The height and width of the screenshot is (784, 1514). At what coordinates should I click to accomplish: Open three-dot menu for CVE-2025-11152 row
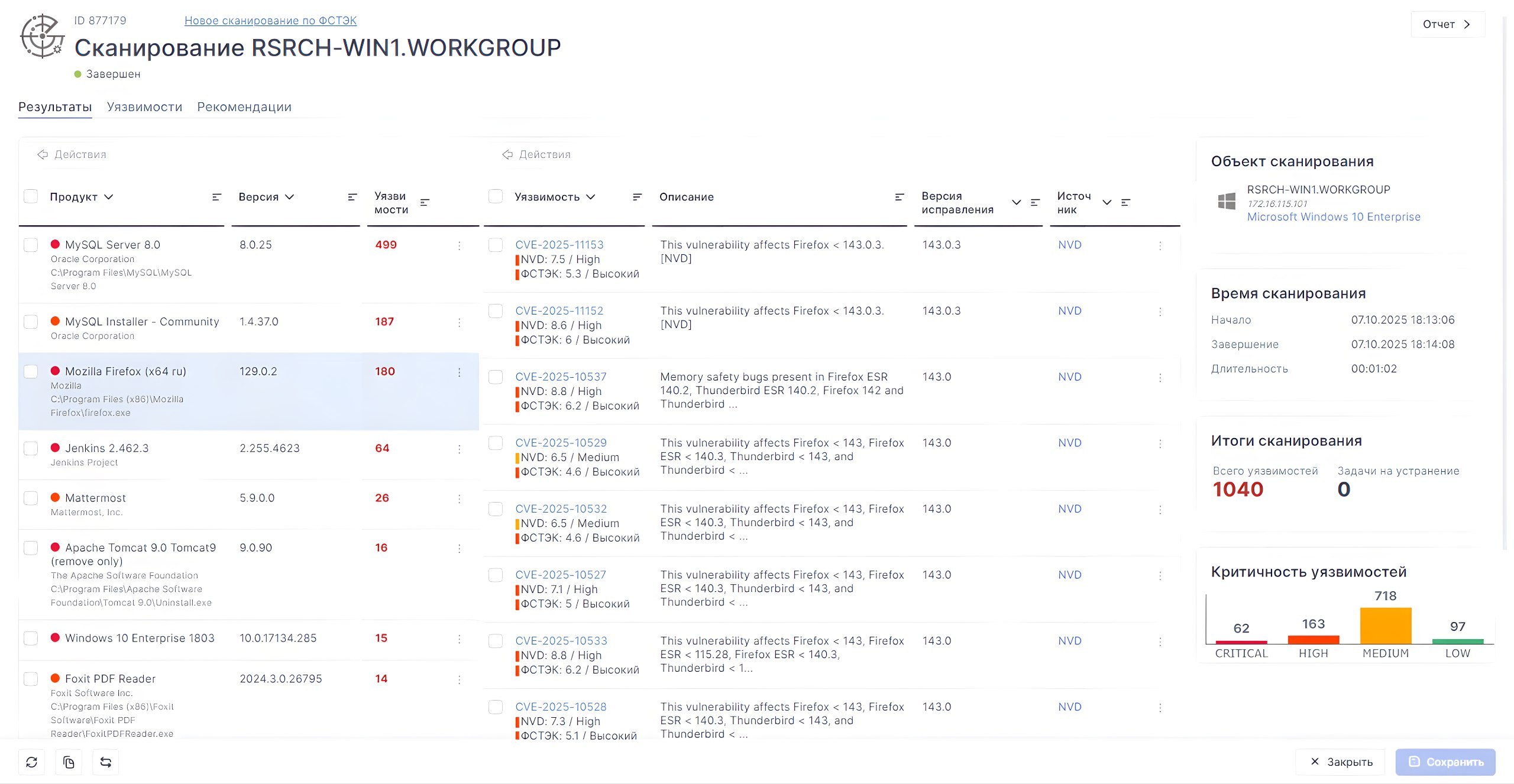(1160, 312)
